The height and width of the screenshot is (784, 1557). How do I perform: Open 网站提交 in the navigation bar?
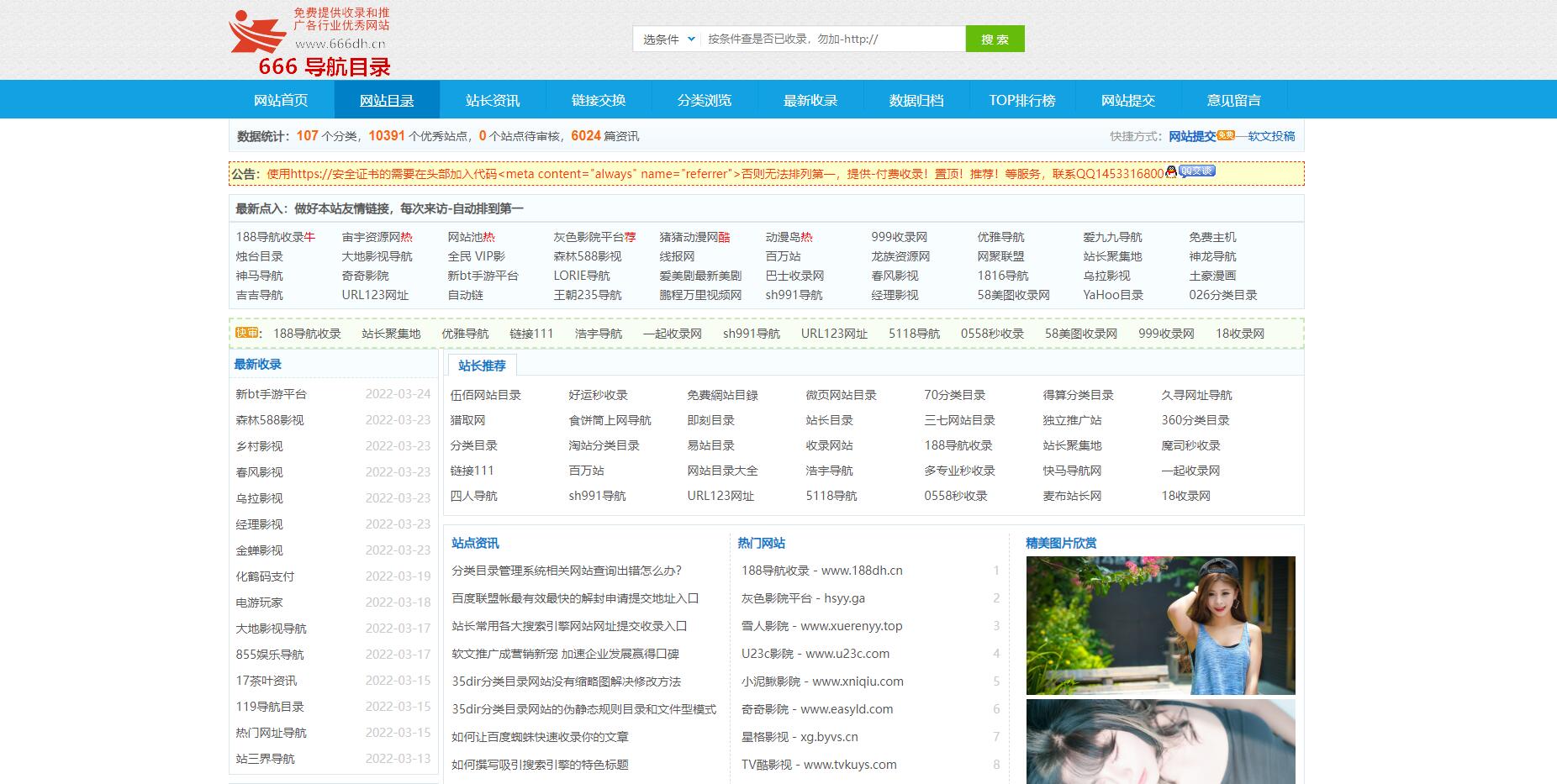(x=1128, y=100)
